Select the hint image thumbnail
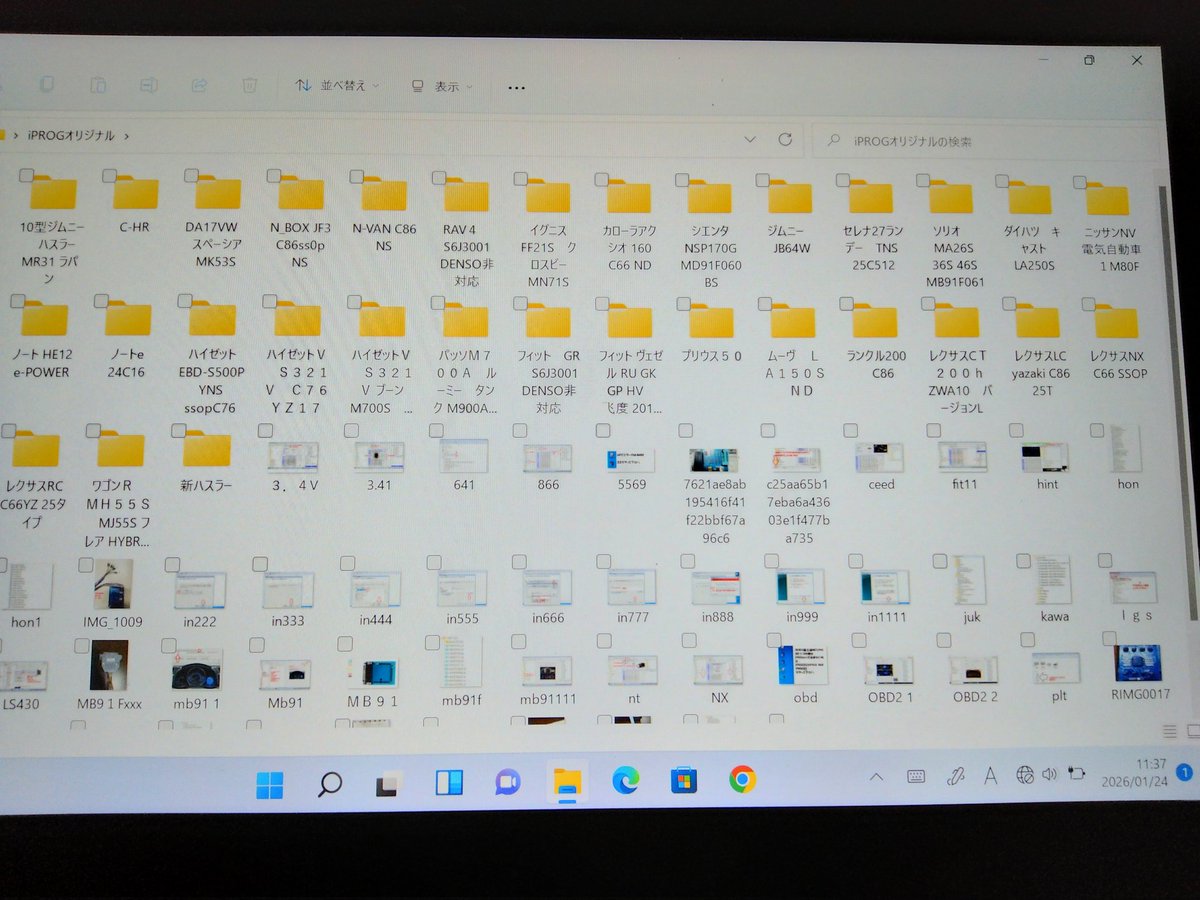This screenshot has width=1200, height=900. [x=1045, y=457]
